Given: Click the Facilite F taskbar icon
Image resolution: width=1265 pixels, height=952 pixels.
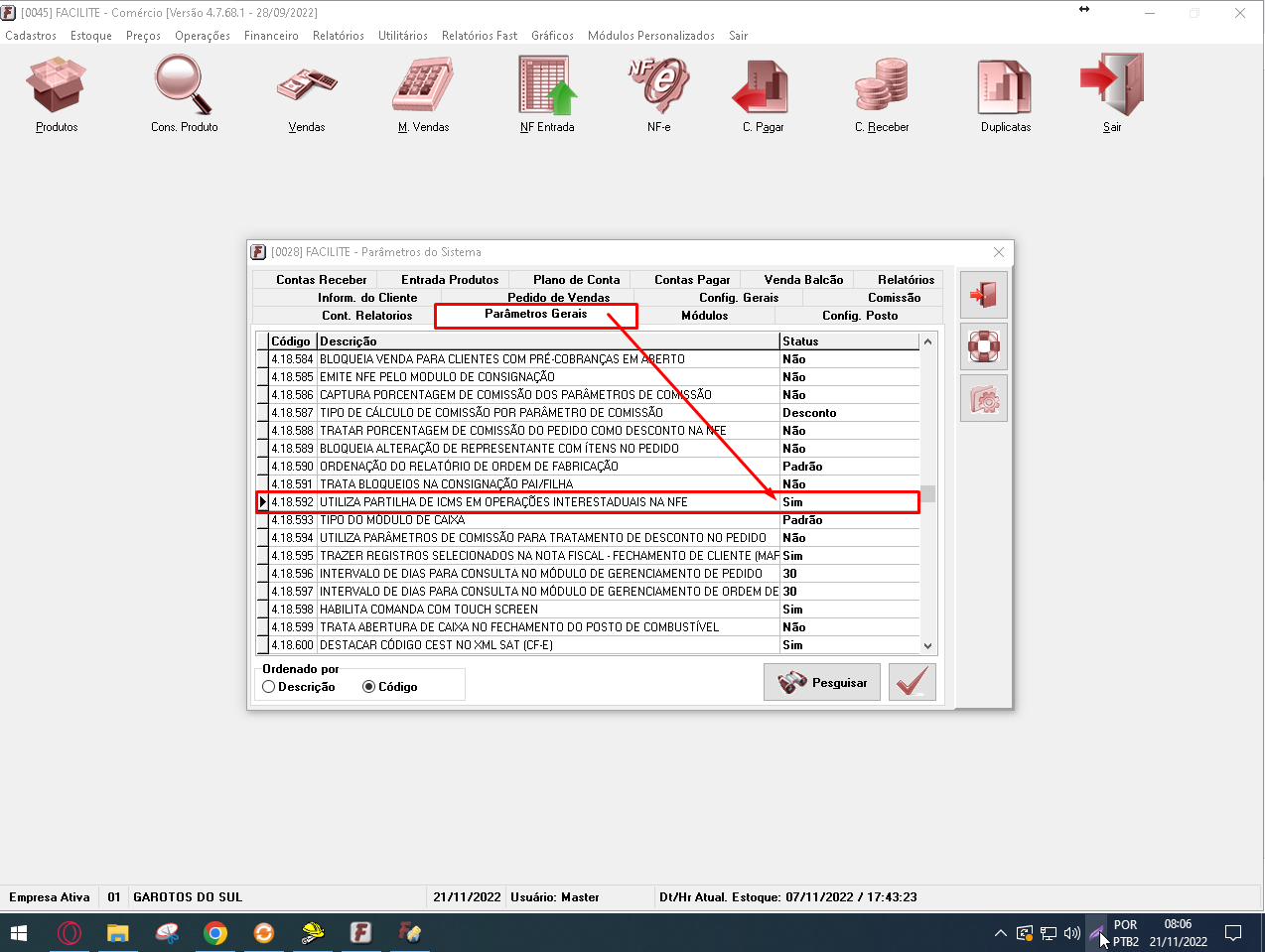Looking at the screenshot, I should [360, 933].
